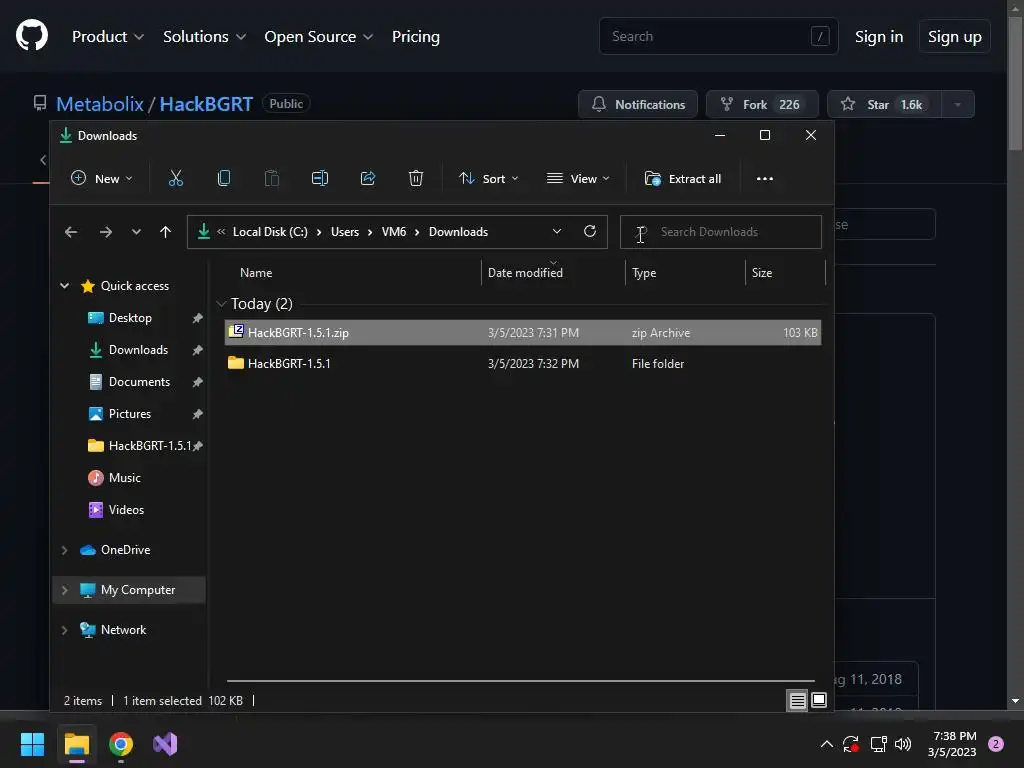Open the New item dropdown
Screen dimensions: 1024x768
click(101, 178)
